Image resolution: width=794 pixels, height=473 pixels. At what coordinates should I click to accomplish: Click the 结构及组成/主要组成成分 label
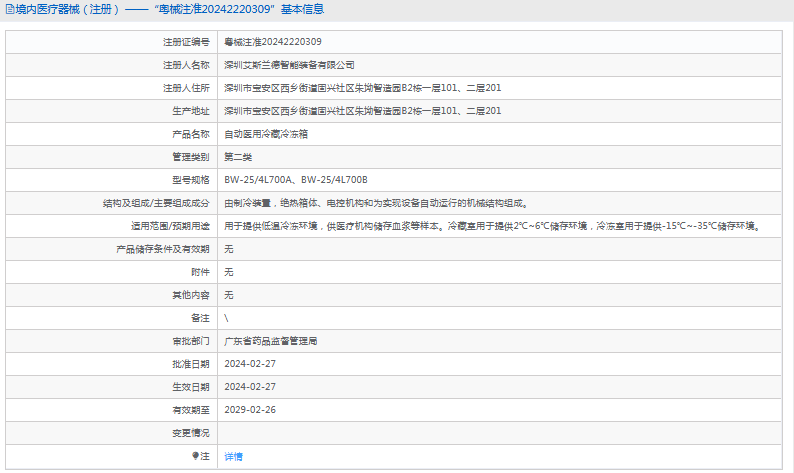click(x=156, y=203)
